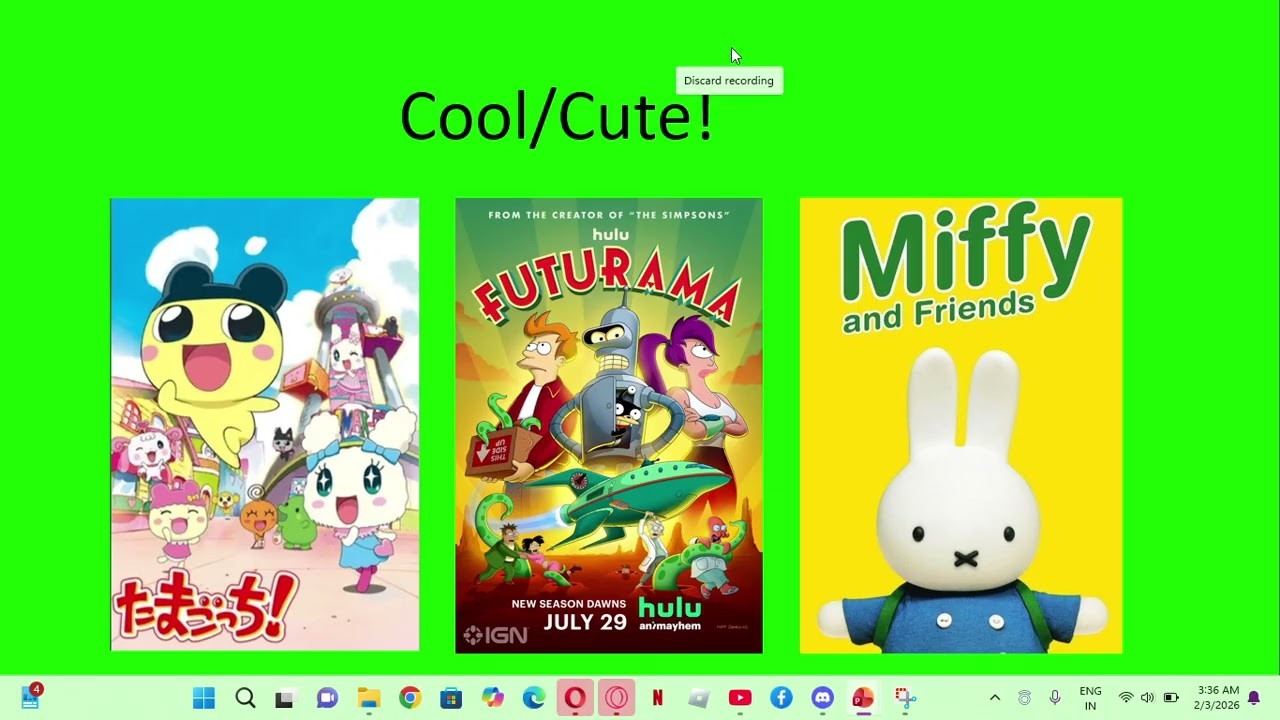Open the notification bell

(1254, 698)
